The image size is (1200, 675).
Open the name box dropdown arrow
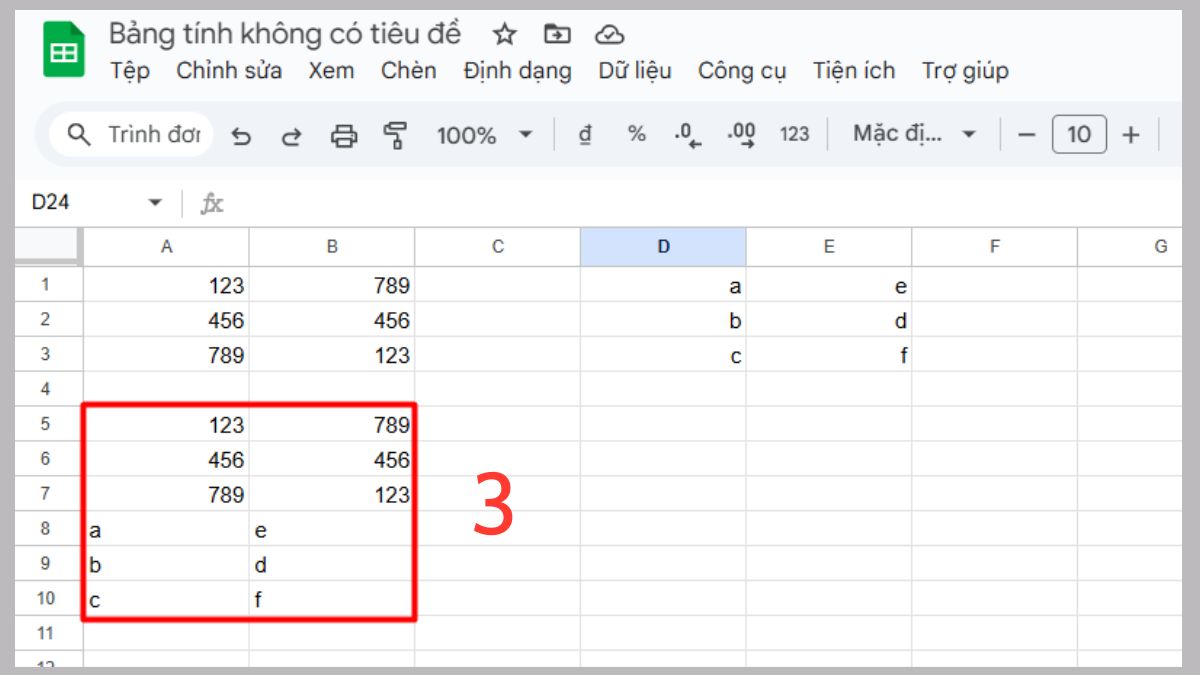pos(156,201)
